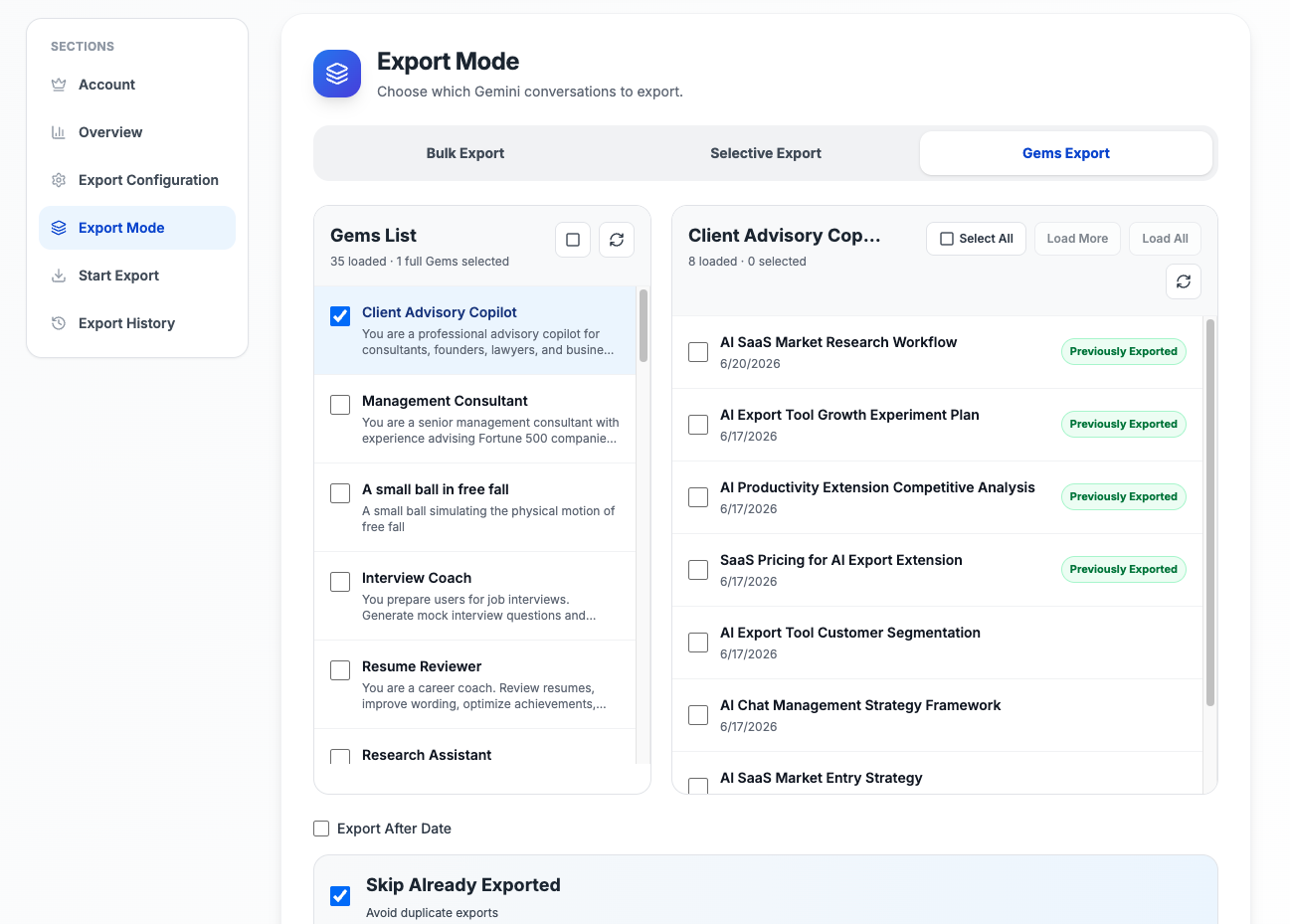
Task: Click the "8 loaded · 0 selected" text
Action: [x=747, y=262]
